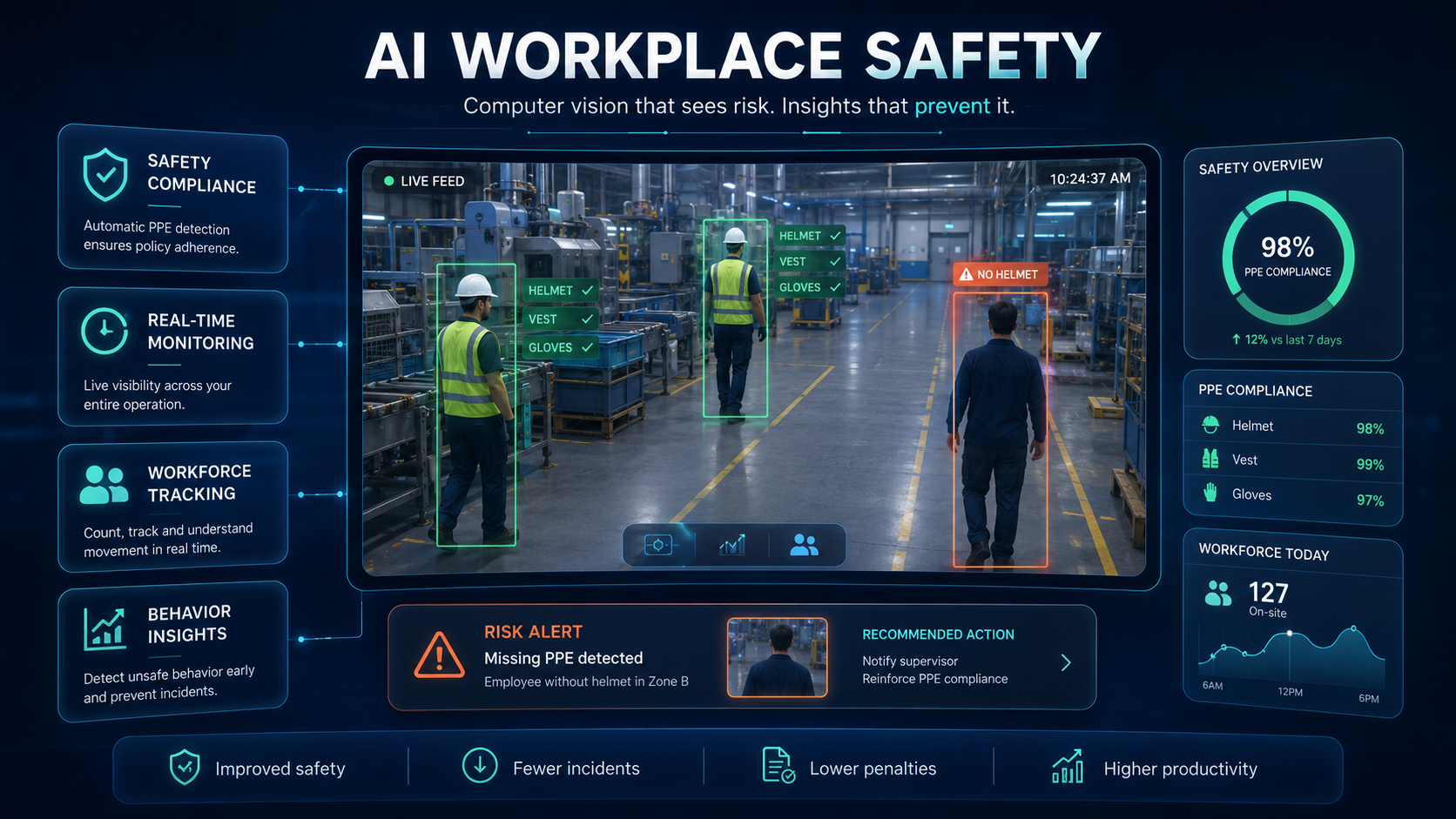Select the Higher productivity tab
The height and width of the screenshot is (819, 1456).
pos(1154,767)
